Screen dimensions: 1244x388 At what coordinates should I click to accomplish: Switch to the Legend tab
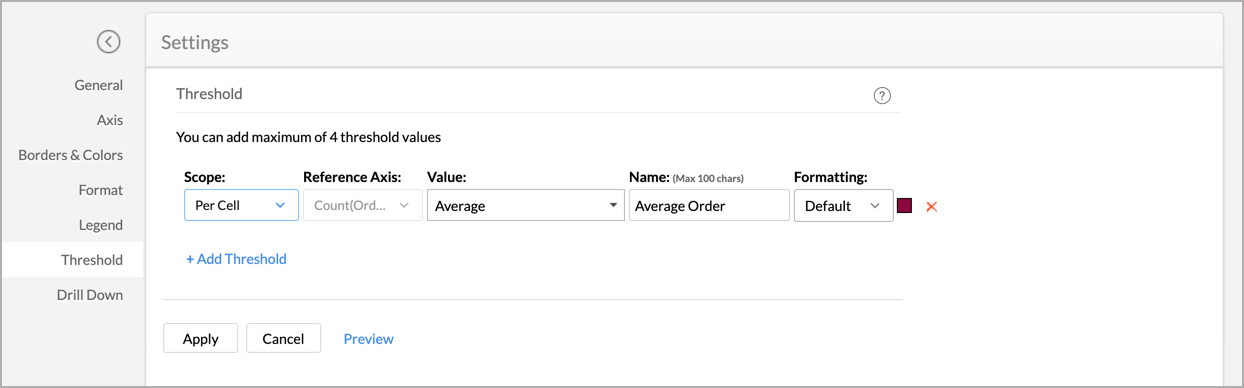(x=101, y=225)
